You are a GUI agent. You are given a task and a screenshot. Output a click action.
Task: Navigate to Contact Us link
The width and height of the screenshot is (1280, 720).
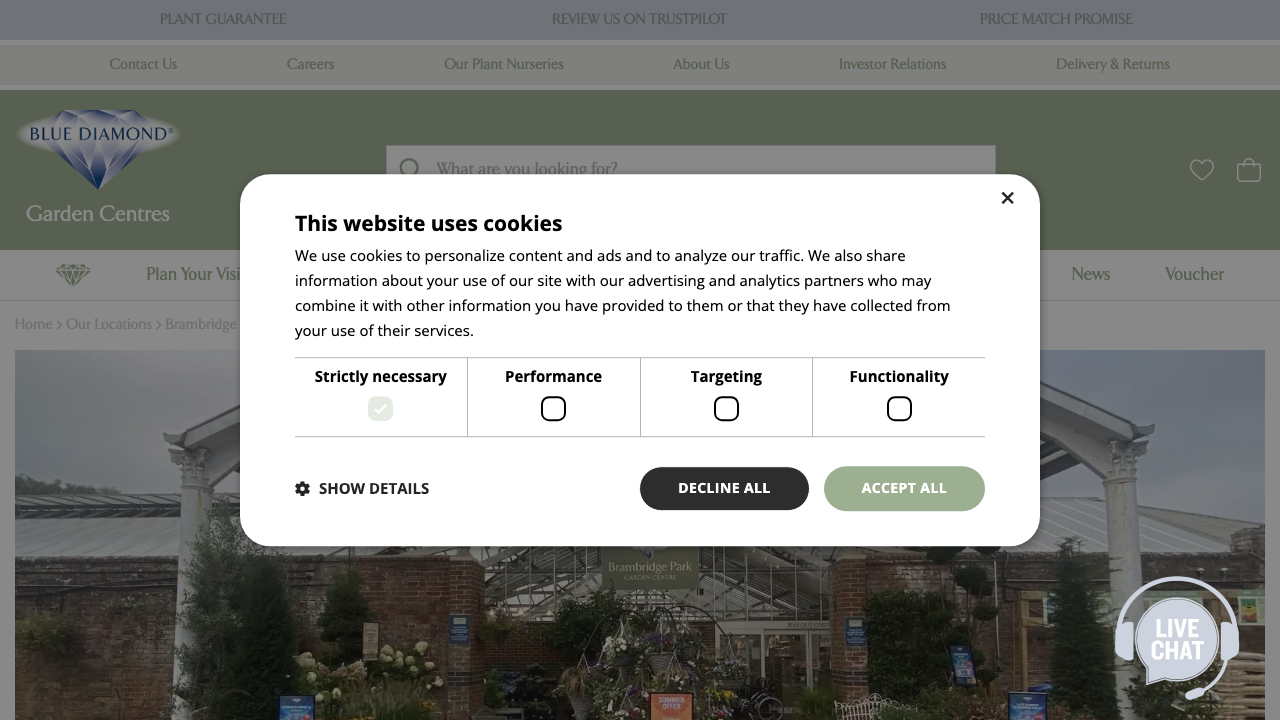[x=143, y=64]
